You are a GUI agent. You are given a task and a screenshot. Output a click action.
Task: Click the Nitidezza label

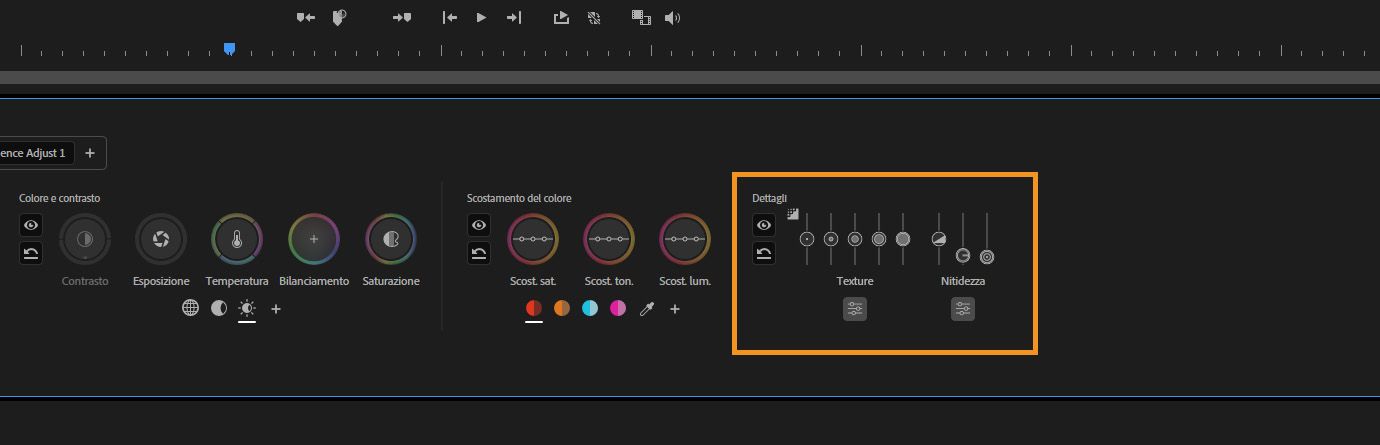[963, 281]
